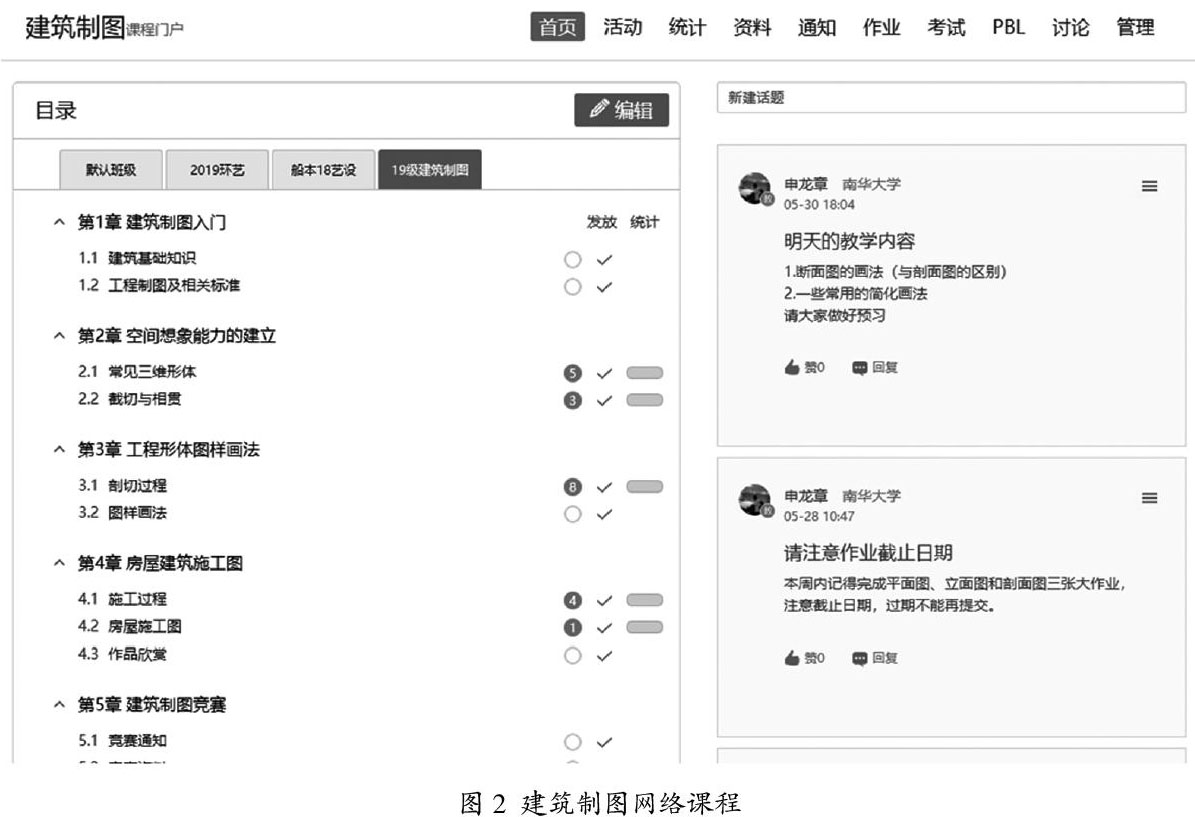Click checkmark for 3.1 剖切过程
Screen dimensions: 1195x817
tap(604, 487)
